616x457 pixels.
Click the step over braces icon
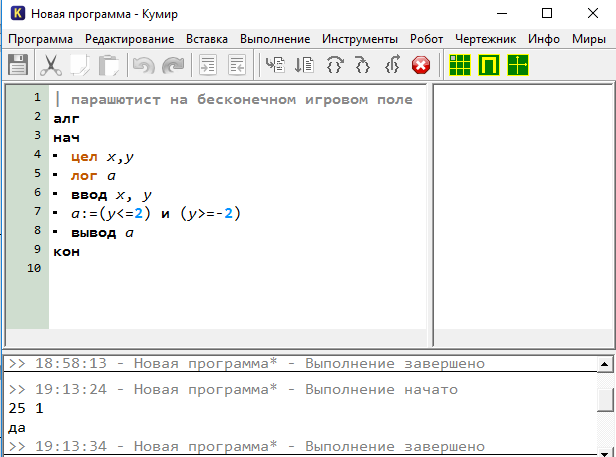334,65
